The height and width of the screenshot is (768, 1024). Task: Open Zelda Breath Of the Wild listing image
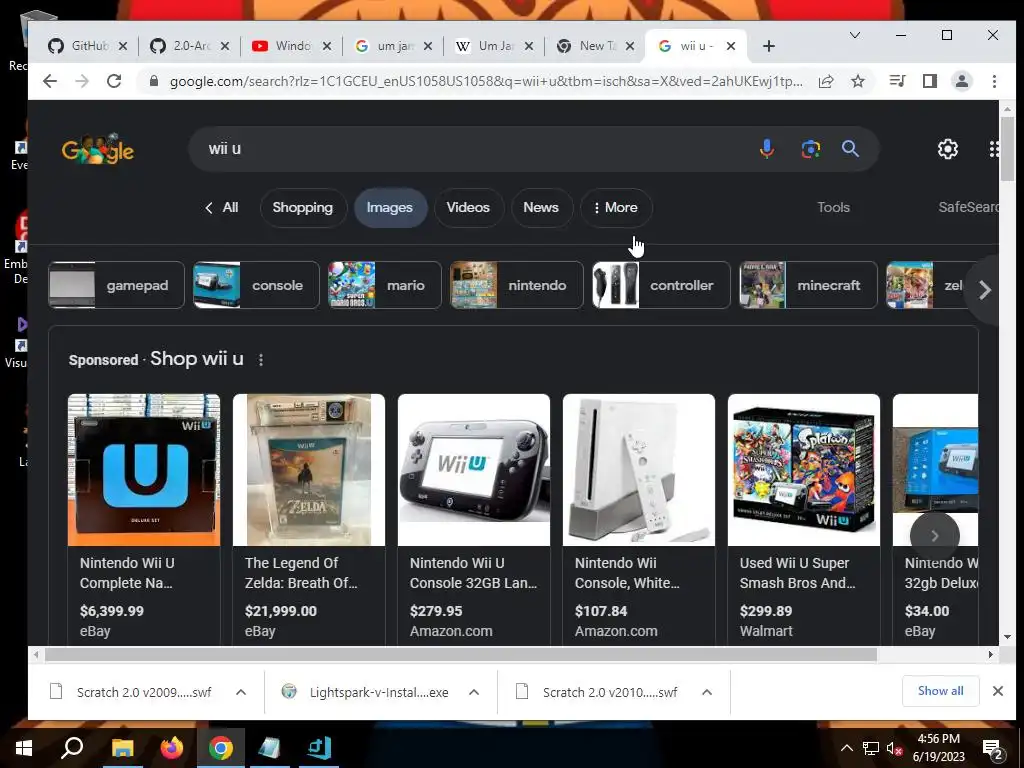point(309,470)
